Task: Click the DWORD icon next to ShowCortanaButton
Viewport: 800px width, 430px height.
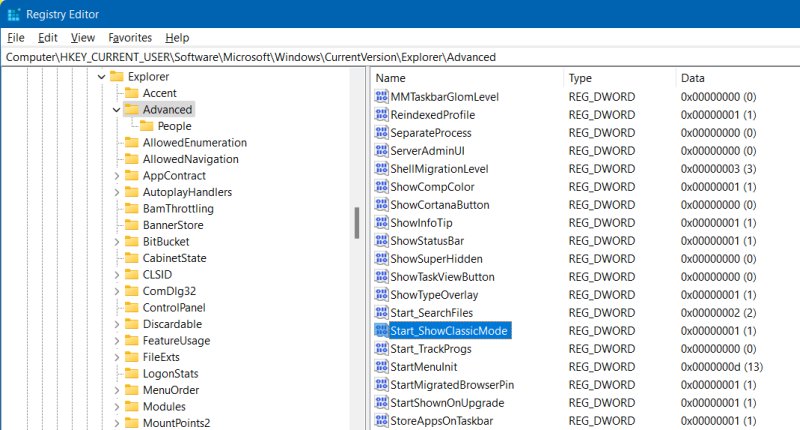Action: (x=381, y=205)
